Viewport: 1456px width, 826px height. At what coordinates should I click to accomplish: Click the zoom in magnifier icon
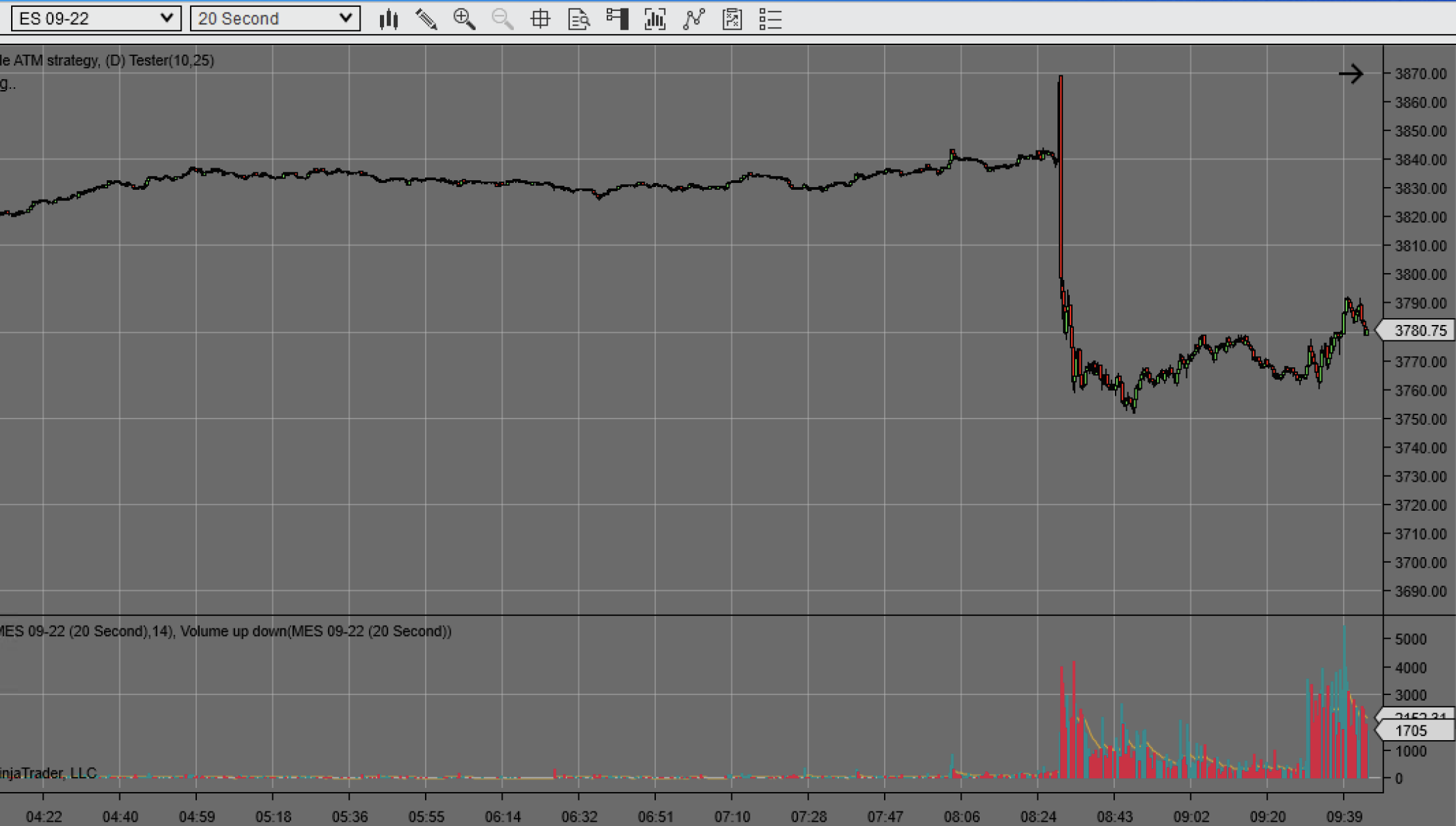click(x=464, y=19)
